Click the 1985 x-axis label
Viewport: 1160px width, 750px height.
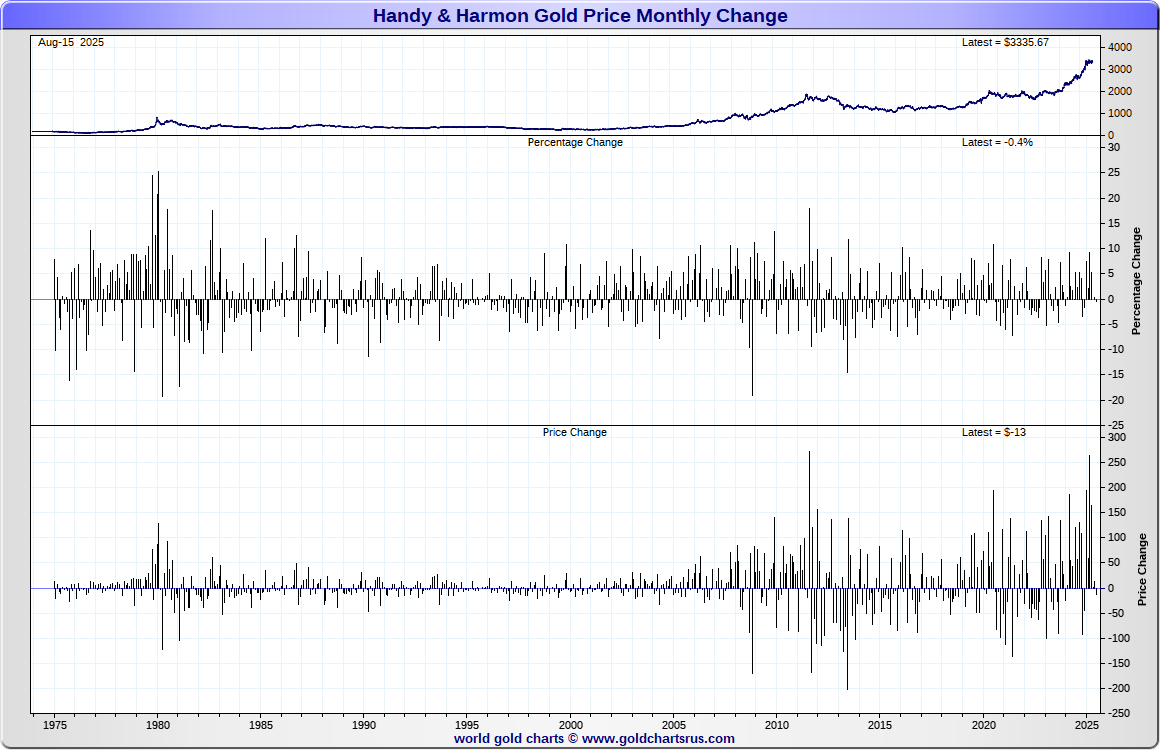point(260,725)
